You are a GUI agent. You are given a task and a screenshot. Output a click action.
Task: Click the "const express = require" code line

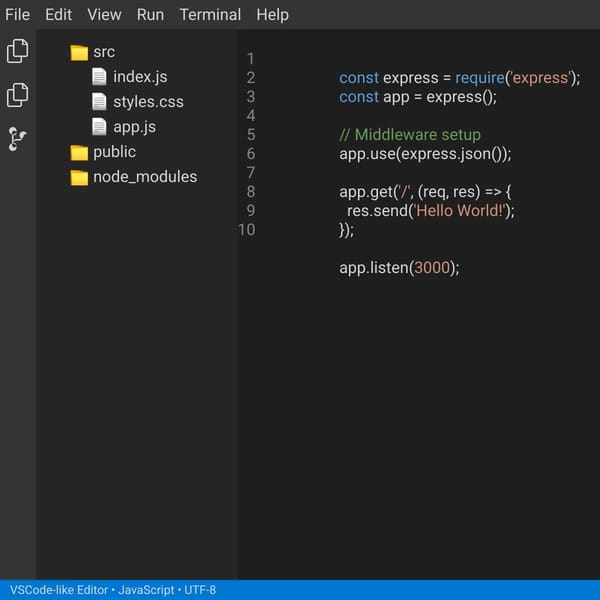(460, 78)
